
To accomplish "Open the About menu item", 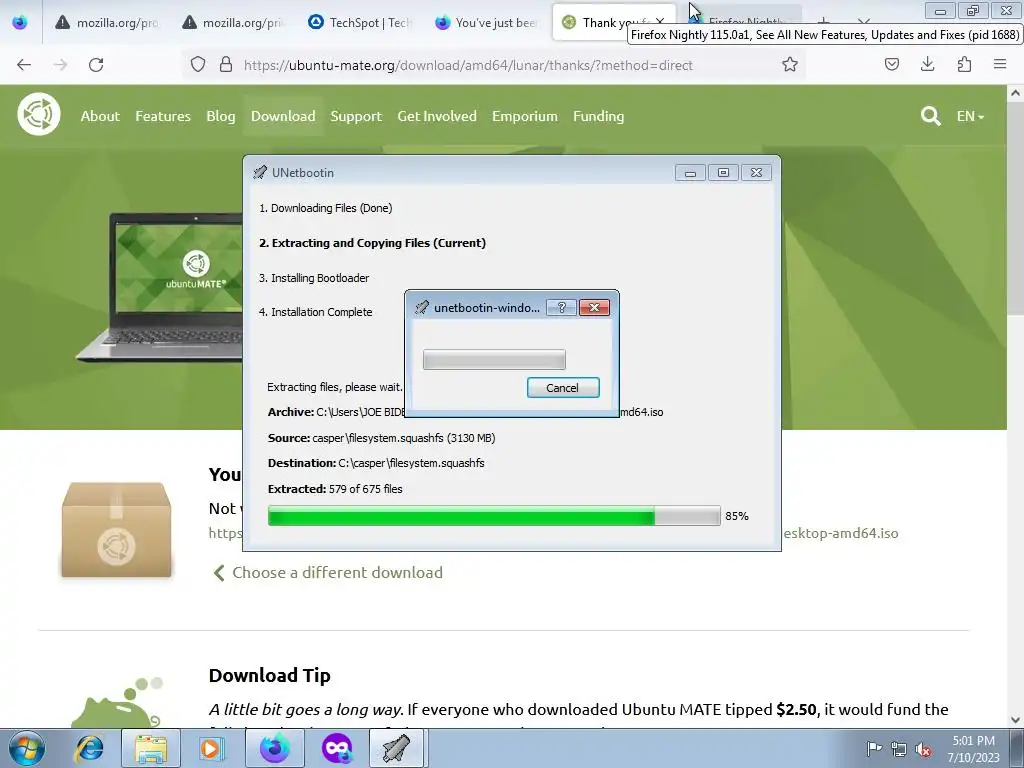I will [x=100, y=116].
